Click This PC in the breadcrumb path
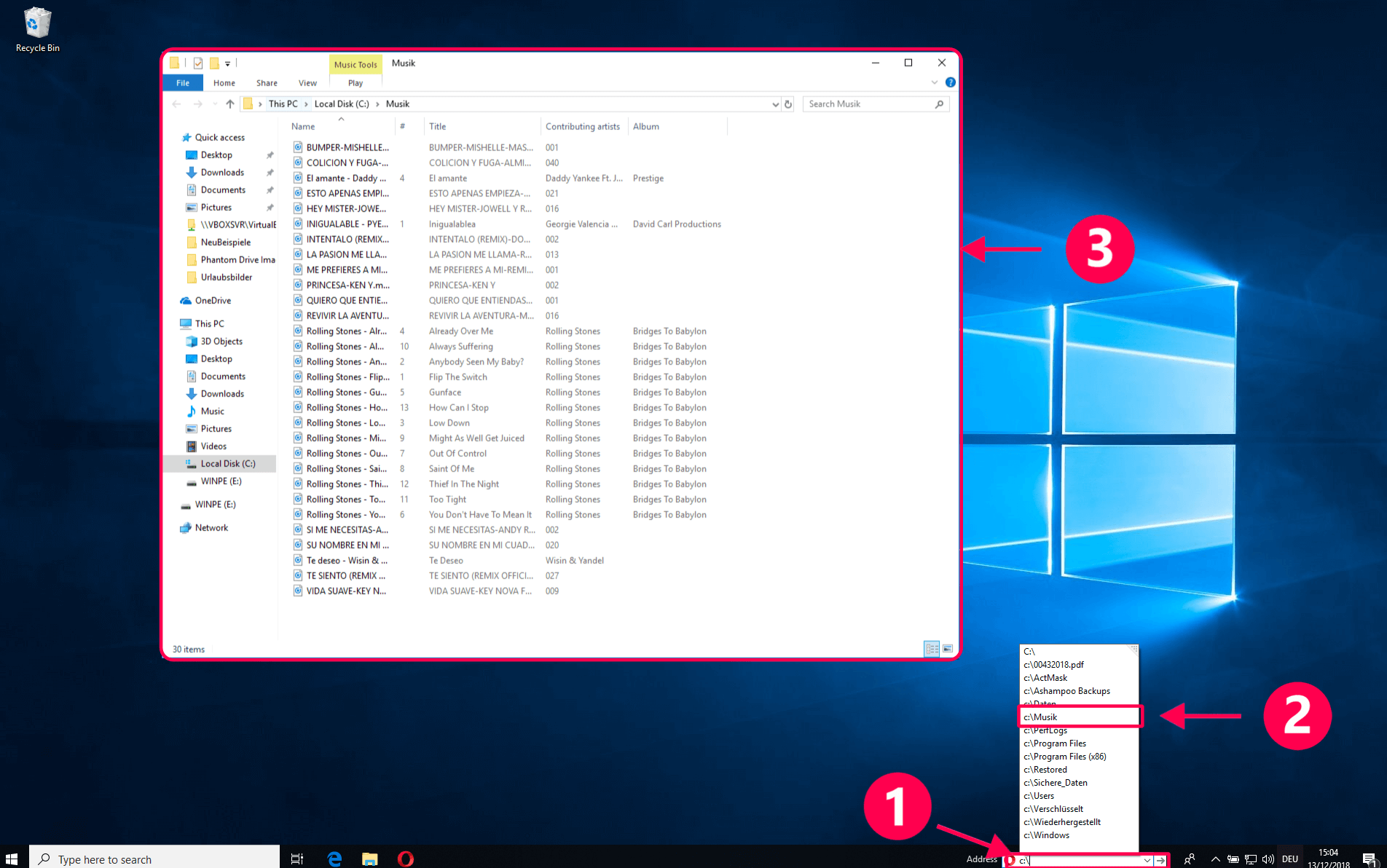 tap(283, 104)
